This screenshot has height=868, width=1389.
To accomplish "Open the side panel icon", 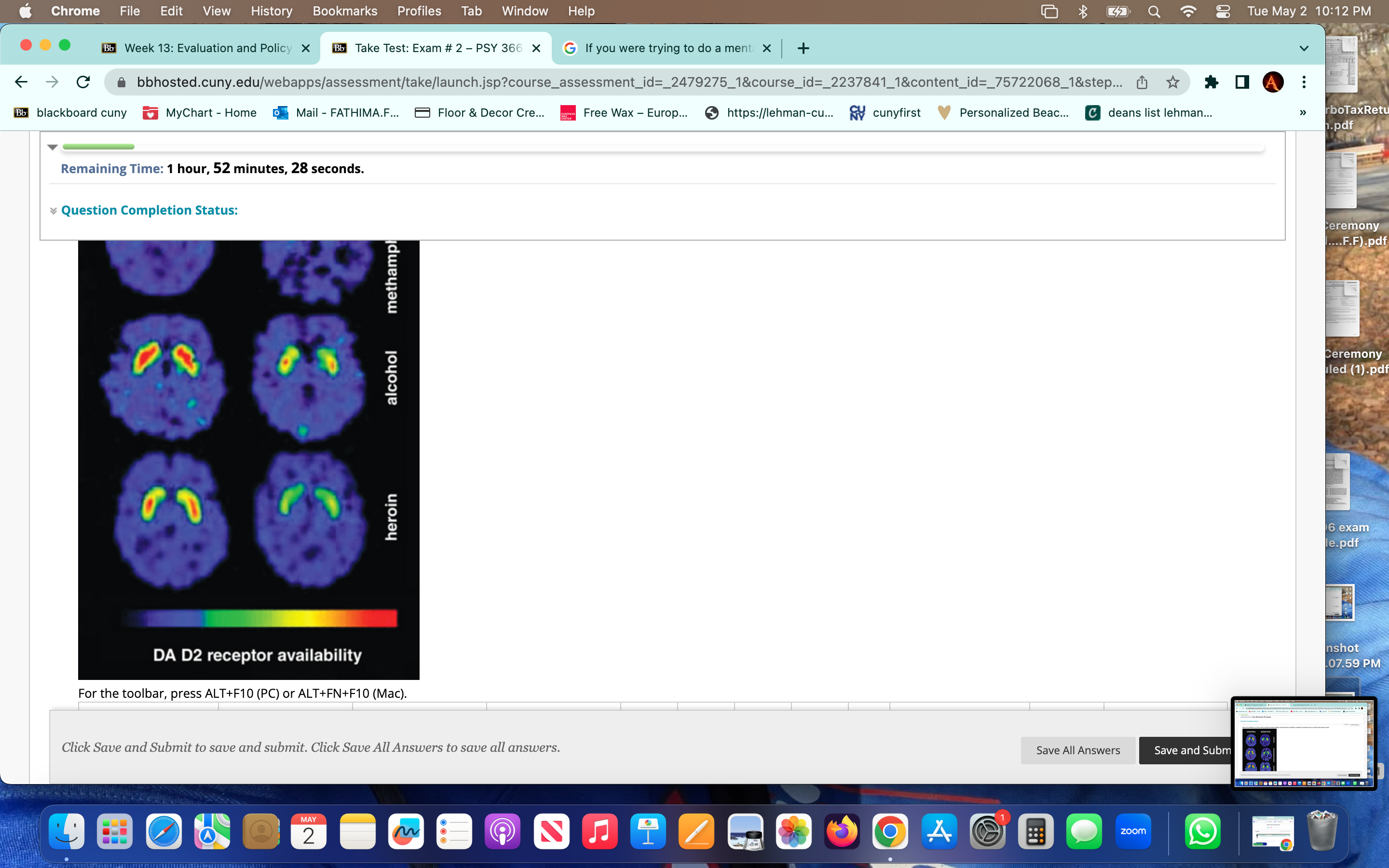I will [1242, 82].
